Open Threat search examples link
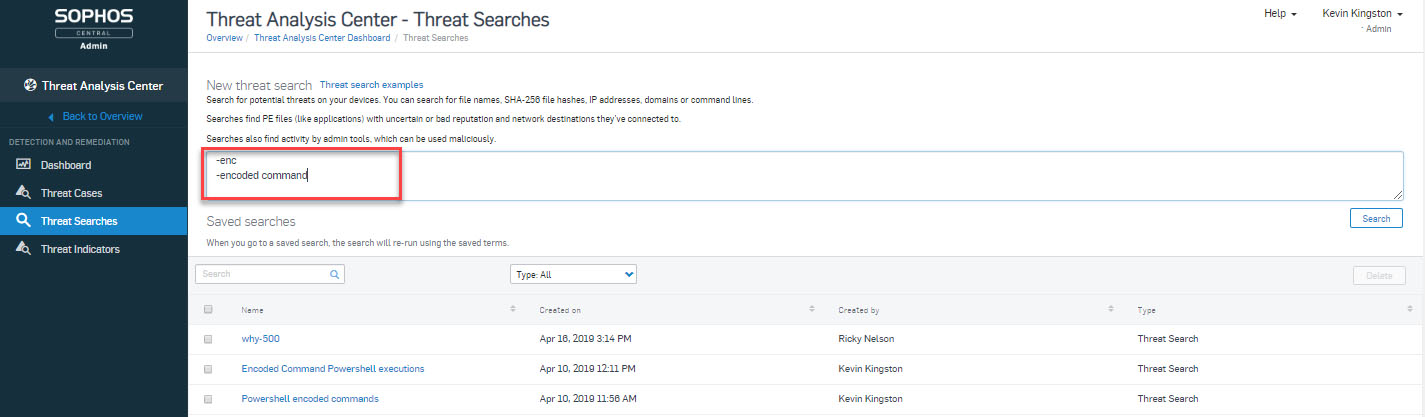 click(371, 85)
